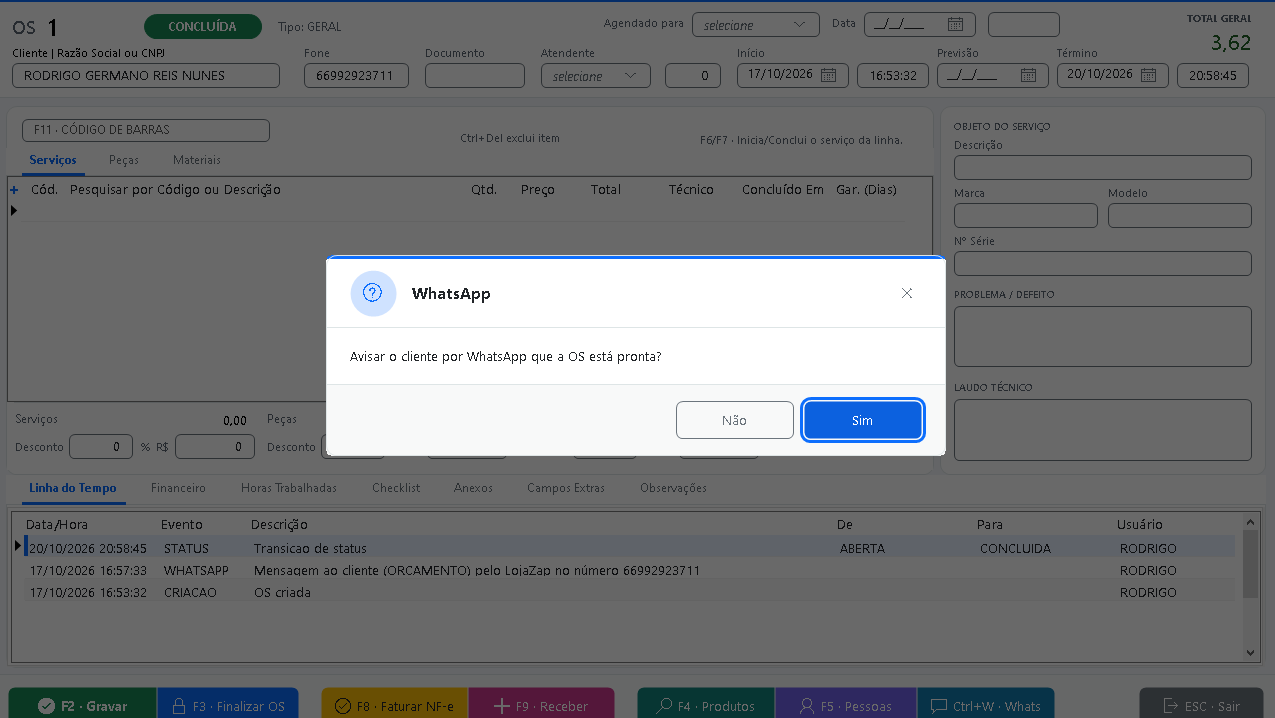The image size is (1275, 718).
Task: Open F4 Produtos search
Action: click(x=706, y=705)
